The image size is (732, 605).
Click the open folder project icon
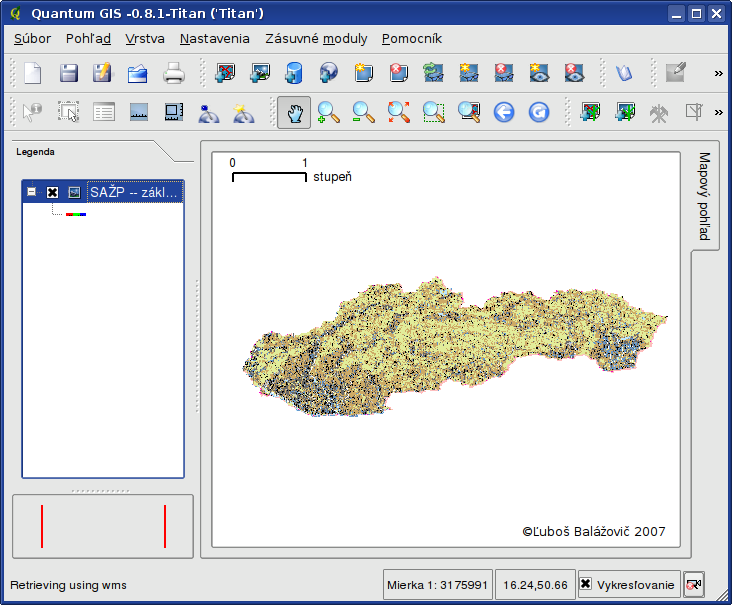(x=138, y=73)
